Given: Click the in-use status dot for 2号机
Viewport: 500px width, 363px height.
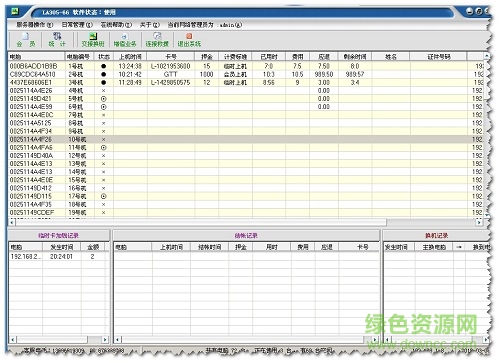Looking at the screenshot, I should (103, 74).
